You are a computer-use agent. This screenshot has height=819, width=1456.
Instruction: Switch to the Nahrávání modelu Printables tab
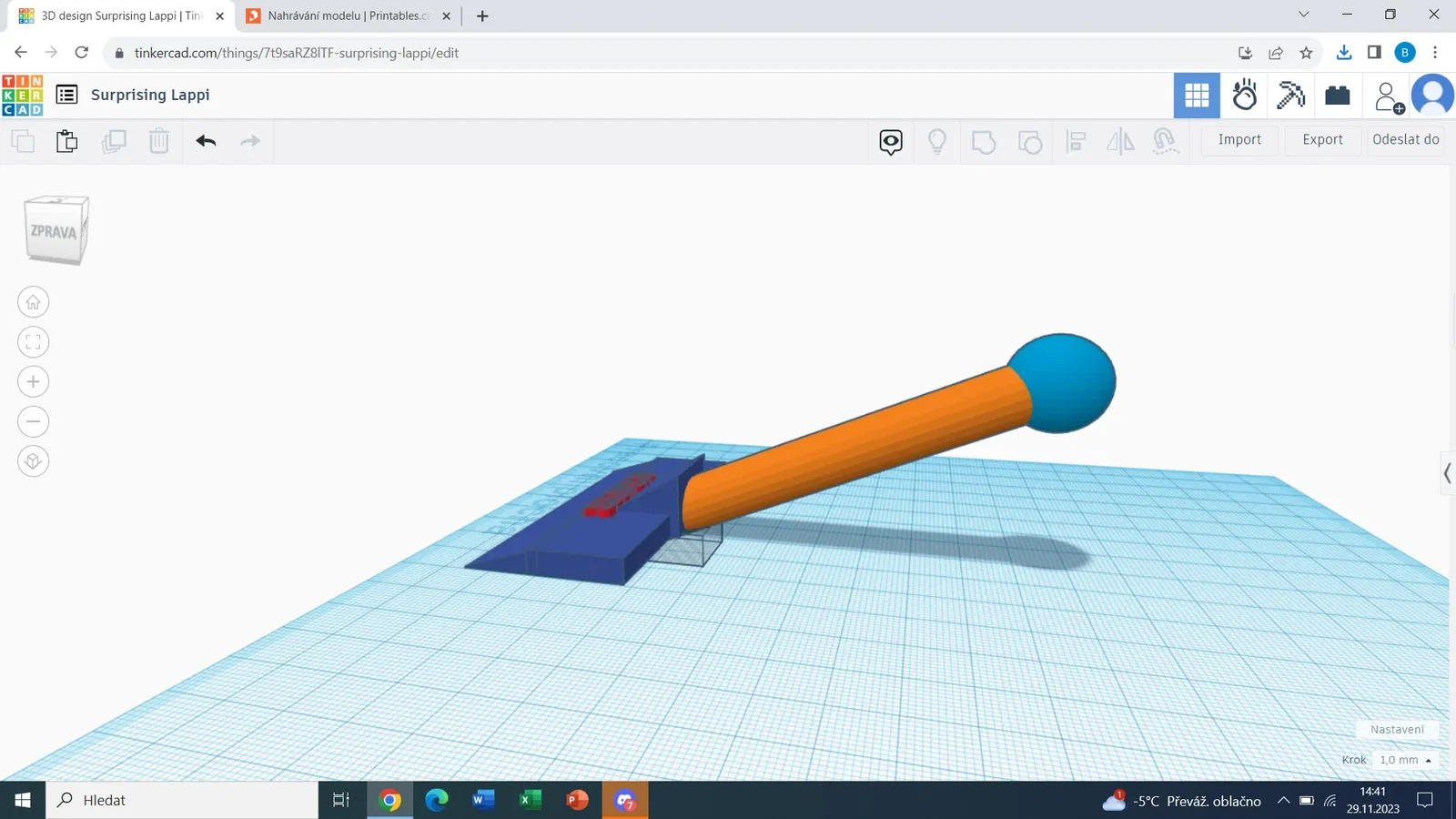(x=347, y=15)
